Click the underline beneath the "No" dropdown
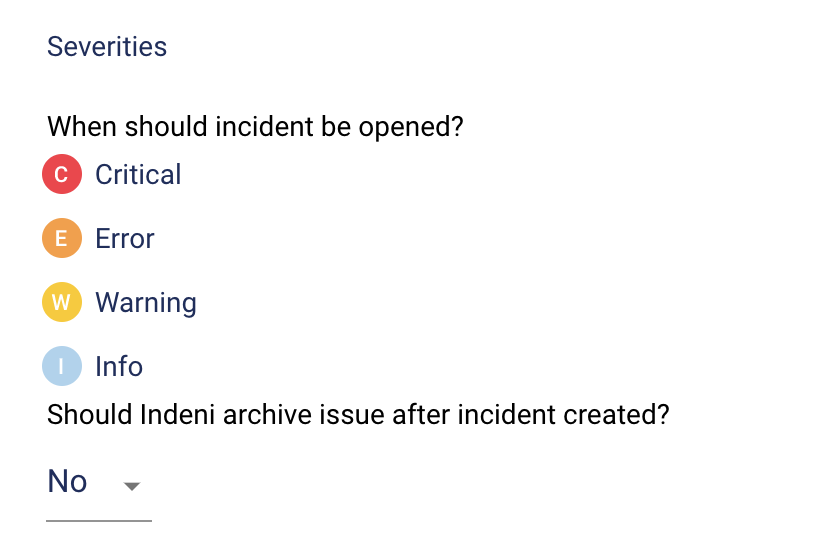Viewport: 820px width, 550px height. click(99, 520)
